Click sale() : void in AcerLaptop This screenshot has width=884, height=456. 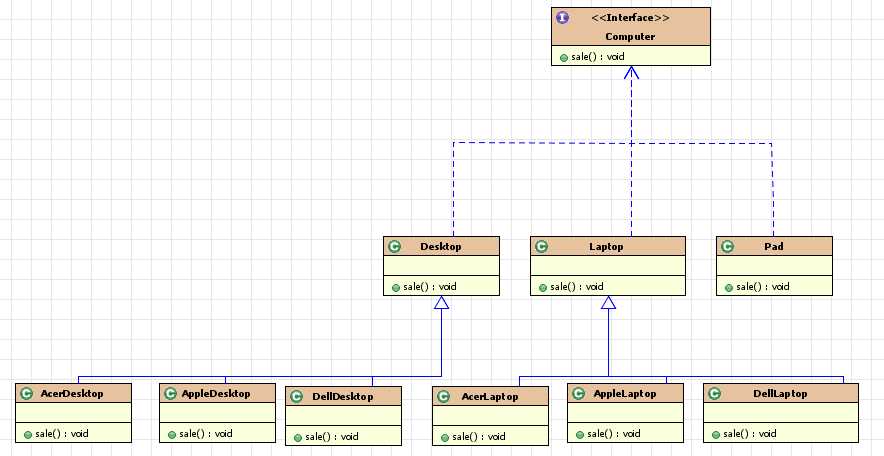(479, 437)
